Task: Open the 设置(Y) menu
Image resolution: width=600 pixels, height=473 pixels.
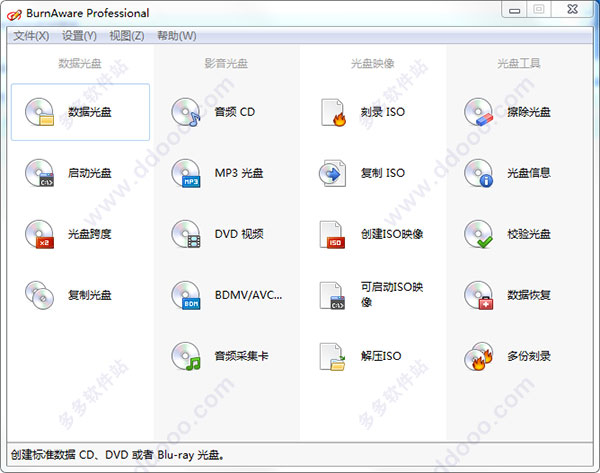Action: click(79, 36)
